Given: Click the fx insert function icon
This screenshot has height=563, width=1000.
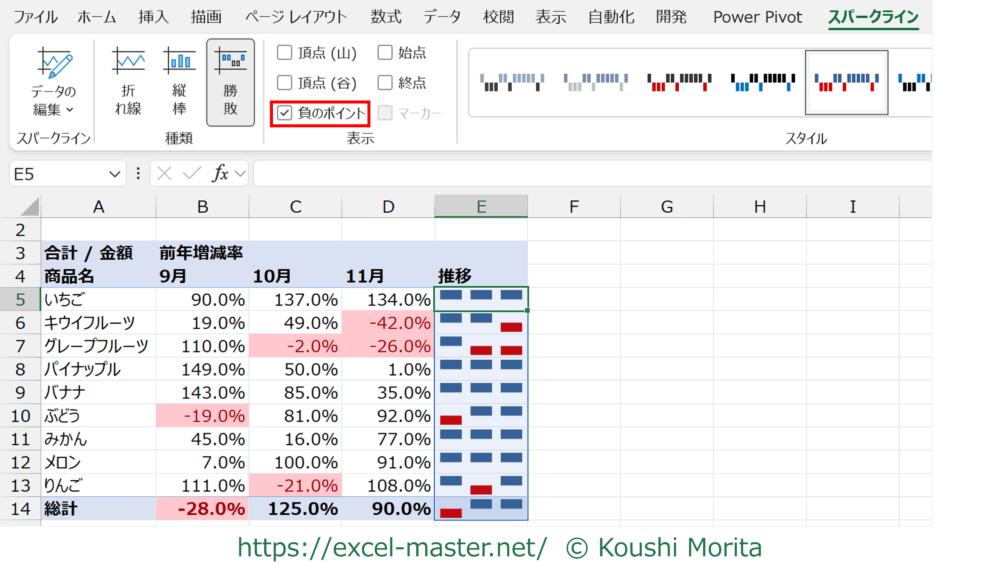Looking at the screenshot, I should coord(220,173).
